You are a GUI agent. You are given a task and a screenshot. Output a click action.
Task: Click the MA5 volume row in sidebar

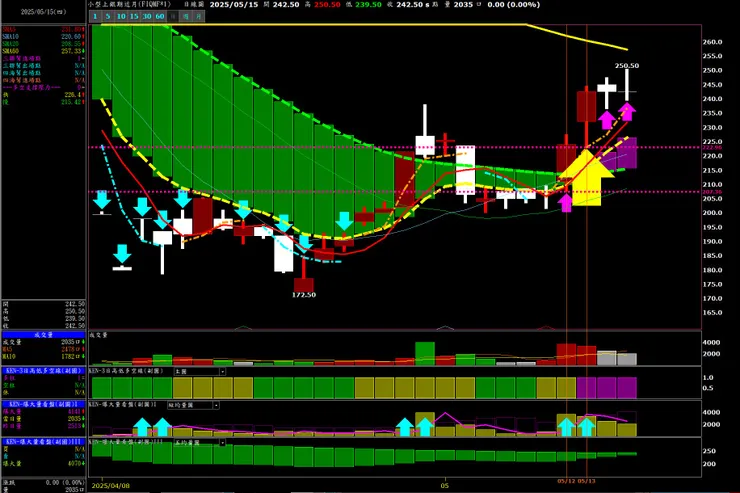point(43,349)
